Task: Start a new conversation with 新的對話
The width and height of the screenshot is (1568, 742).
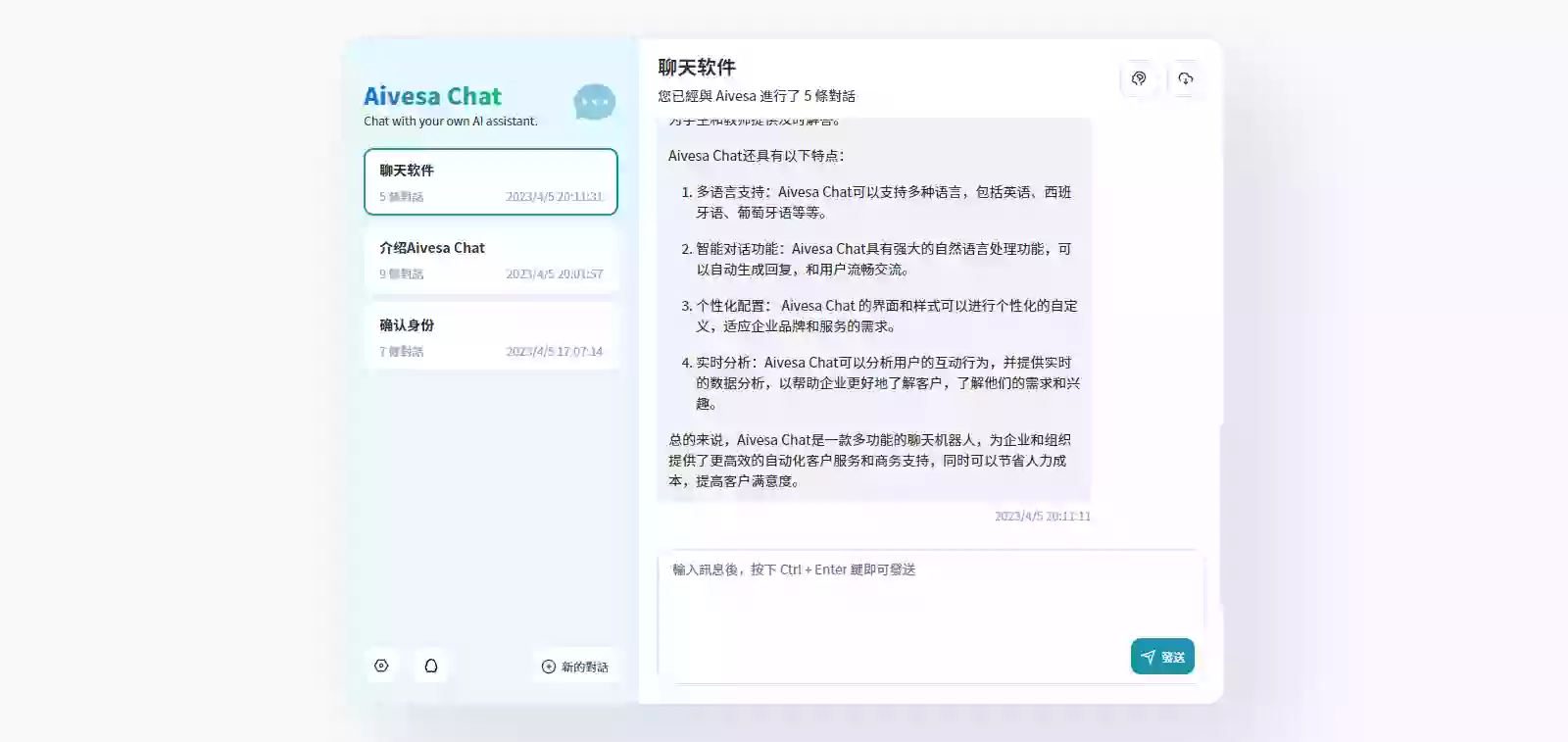Action: (x=575, y=667)
